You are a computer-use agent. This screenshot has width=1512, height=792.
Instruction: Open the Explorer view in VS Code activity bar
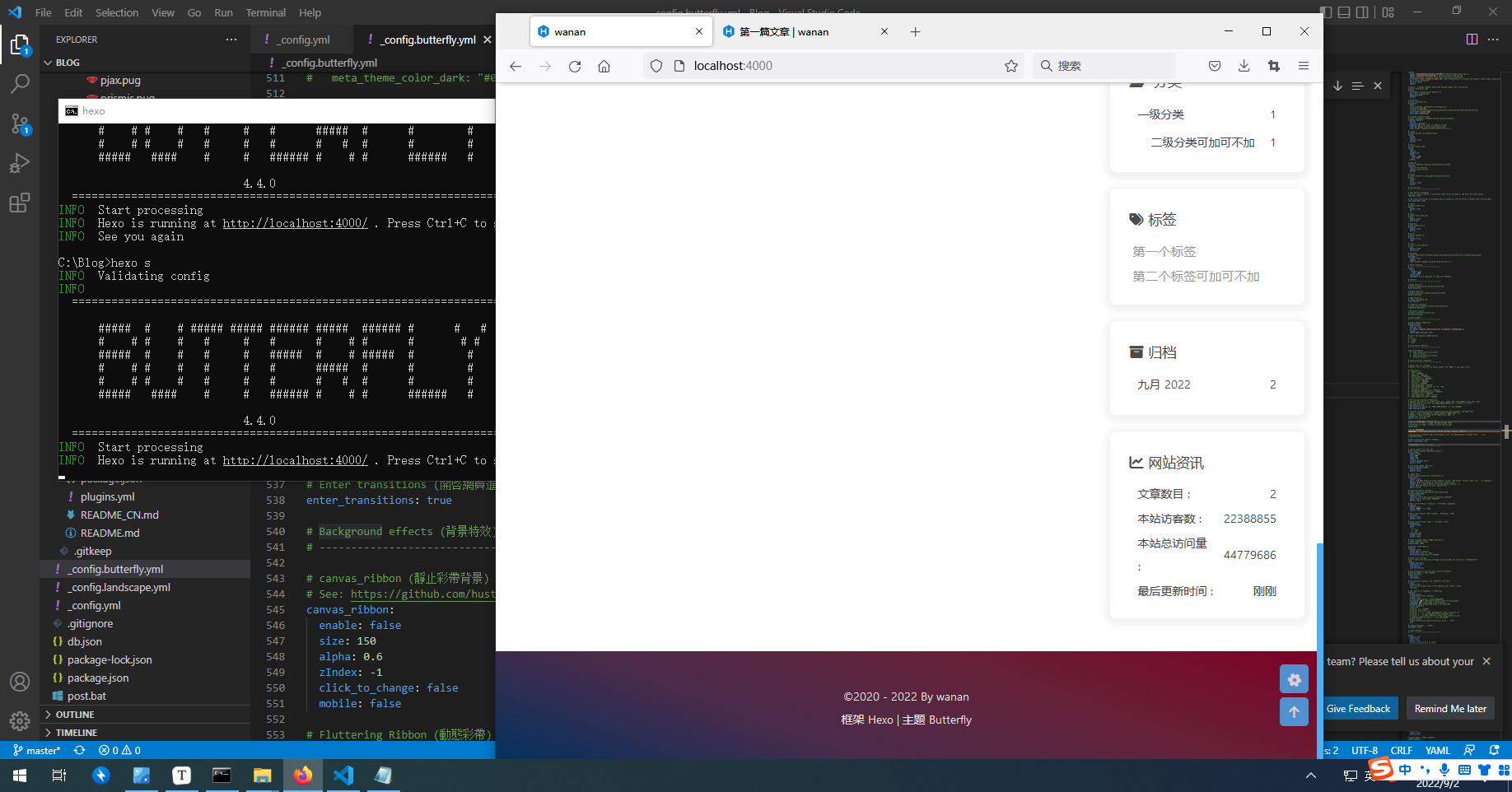click(x=20, y=44)
